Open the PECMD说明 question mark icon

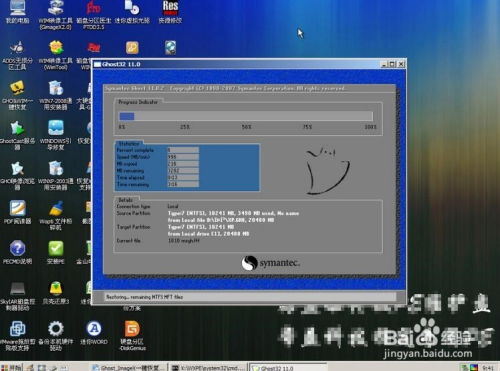pos(17,252)
